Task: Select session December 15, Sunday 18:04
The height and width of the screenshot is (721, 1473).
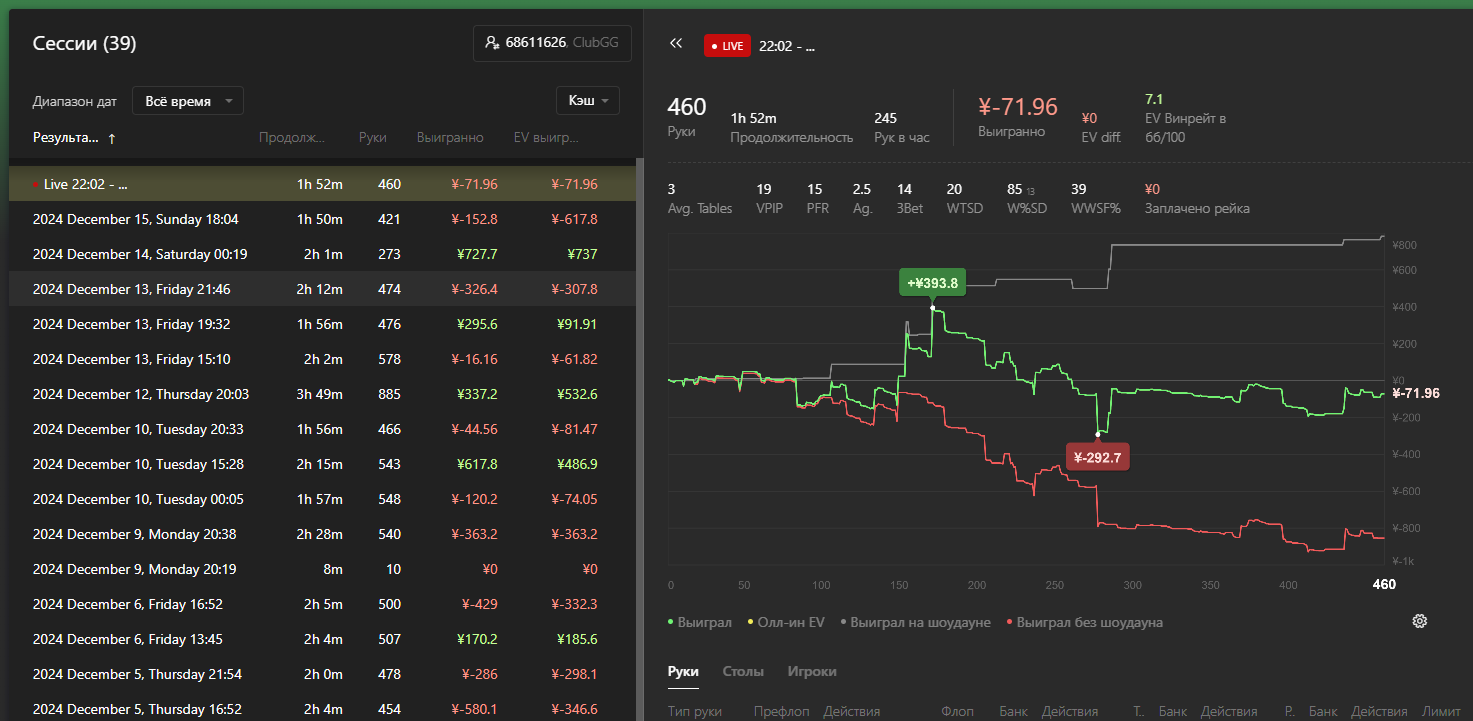Action: coord(322,219)
